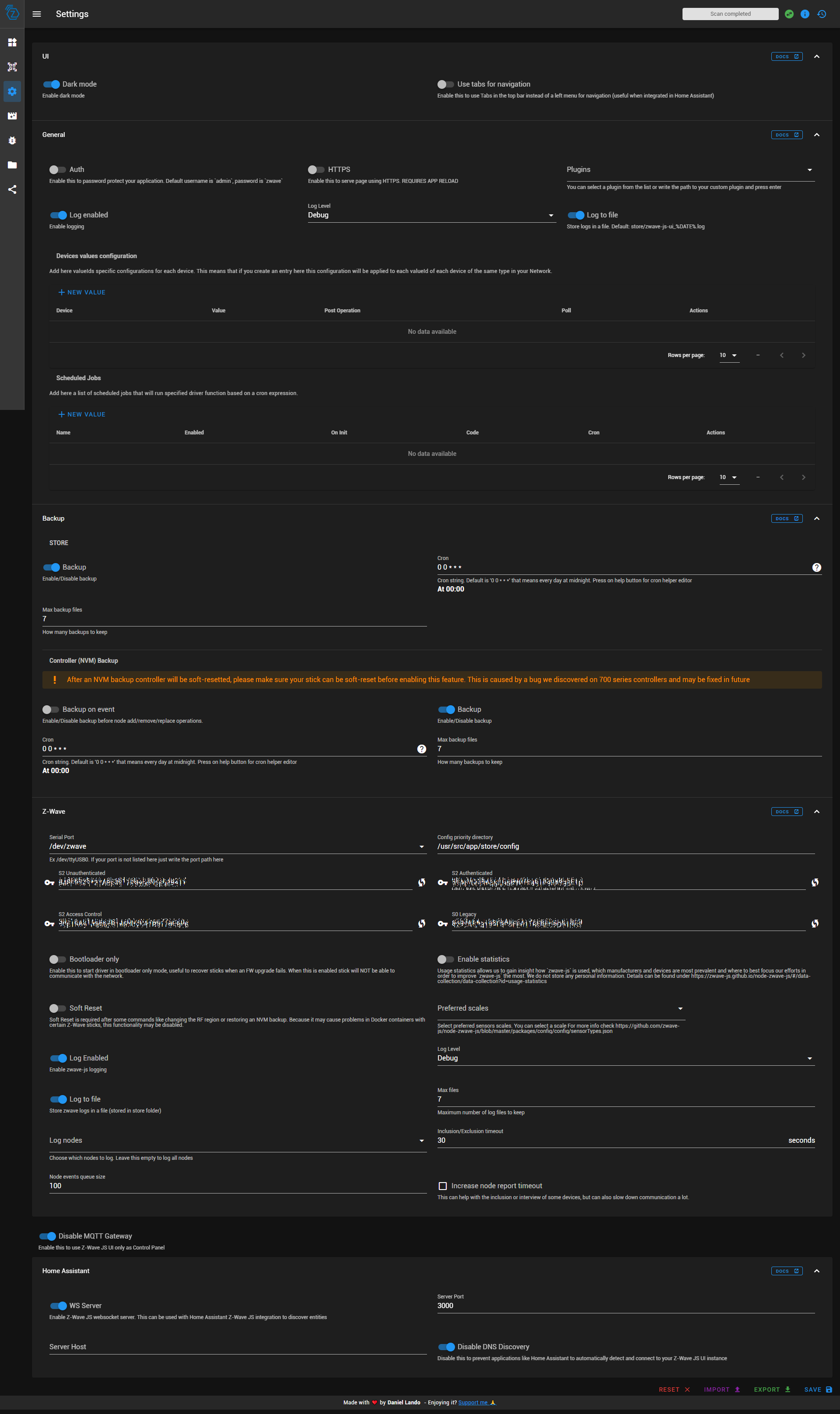This screenshot has width=840, height=1414.
Task: Open the Serial Port dropdown
Action: point(421,846)
